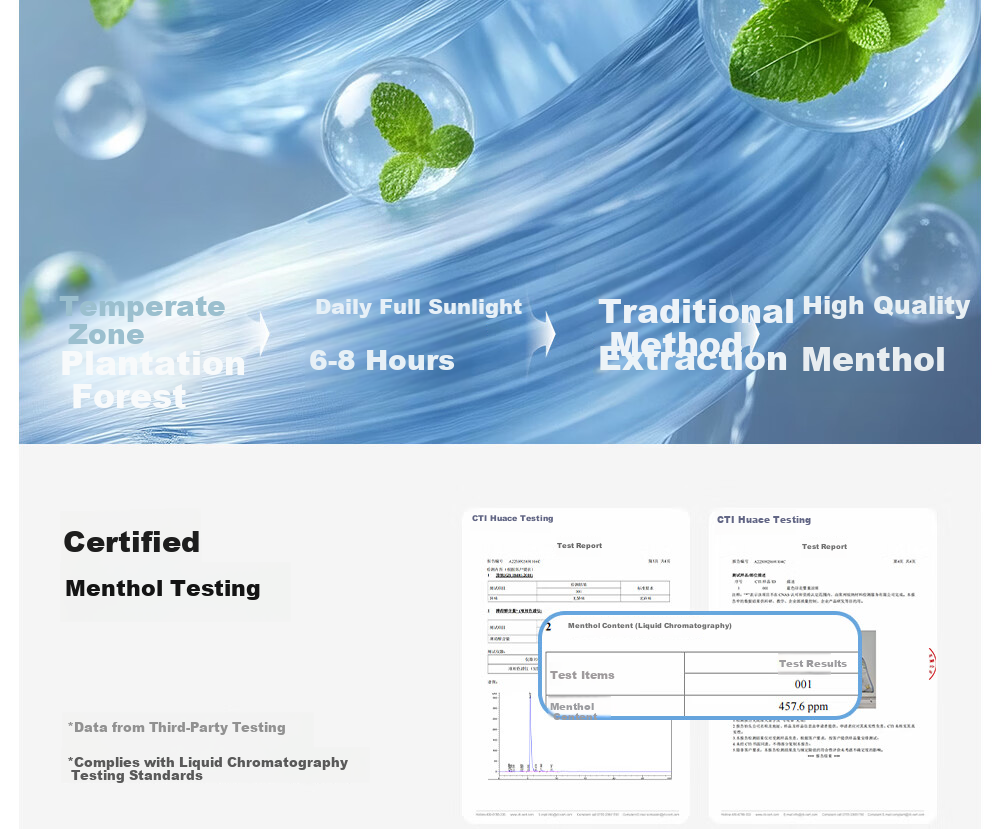
Task: Click the arrow after Traditional Method Extraction
Action: [753, 332]
